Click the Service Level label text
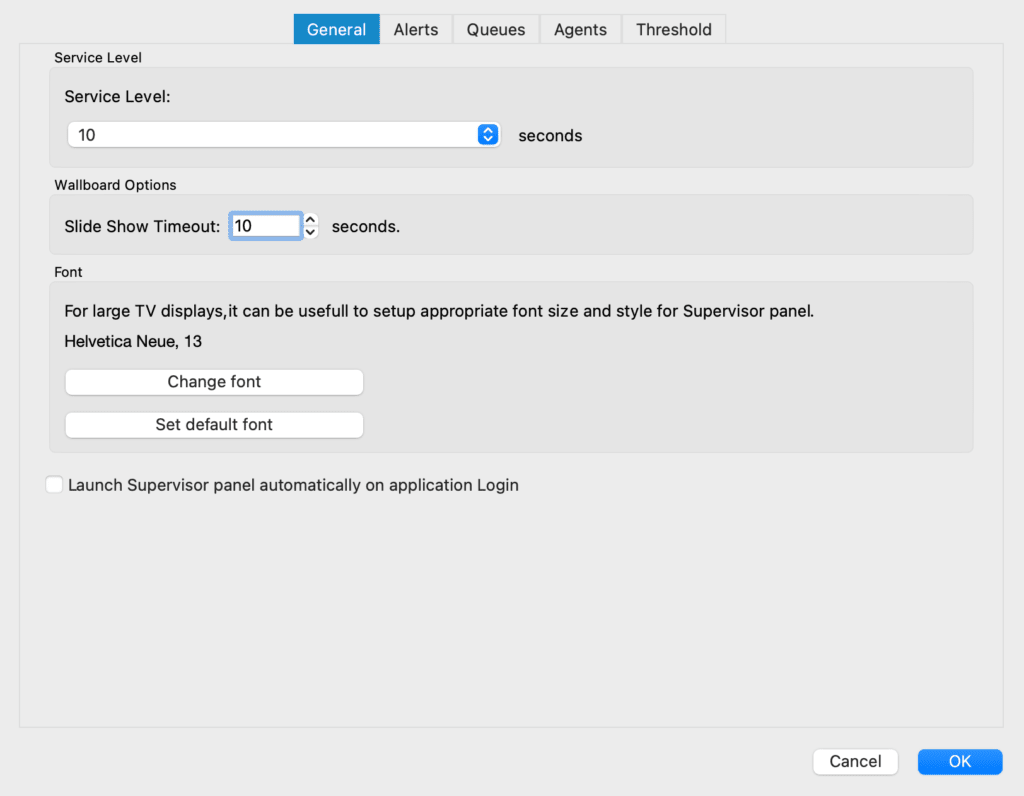This screenshot has height=796, width=1024. point(118,97)
